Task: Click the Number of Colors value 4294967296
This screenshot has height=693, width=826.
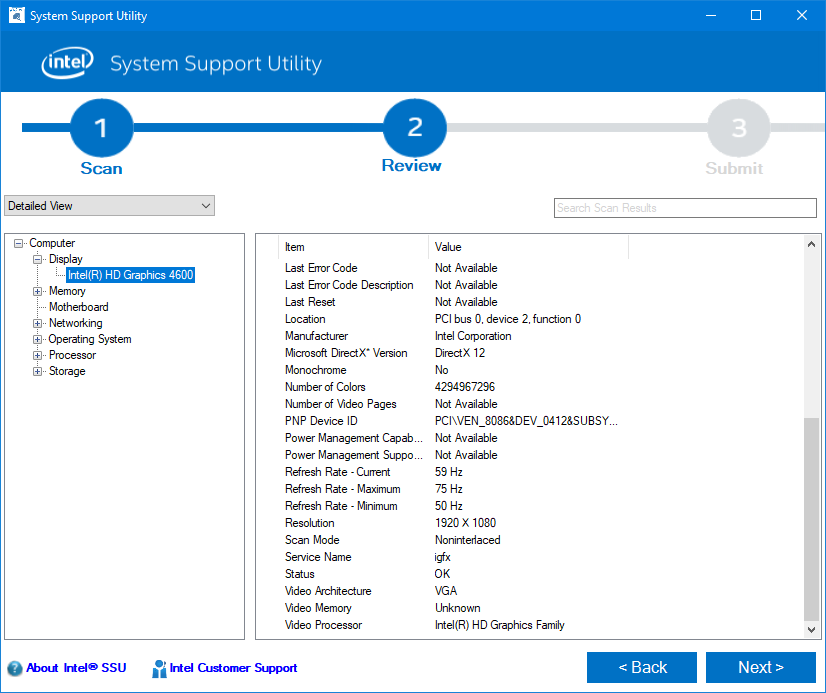Action: [x=465, y=387]
